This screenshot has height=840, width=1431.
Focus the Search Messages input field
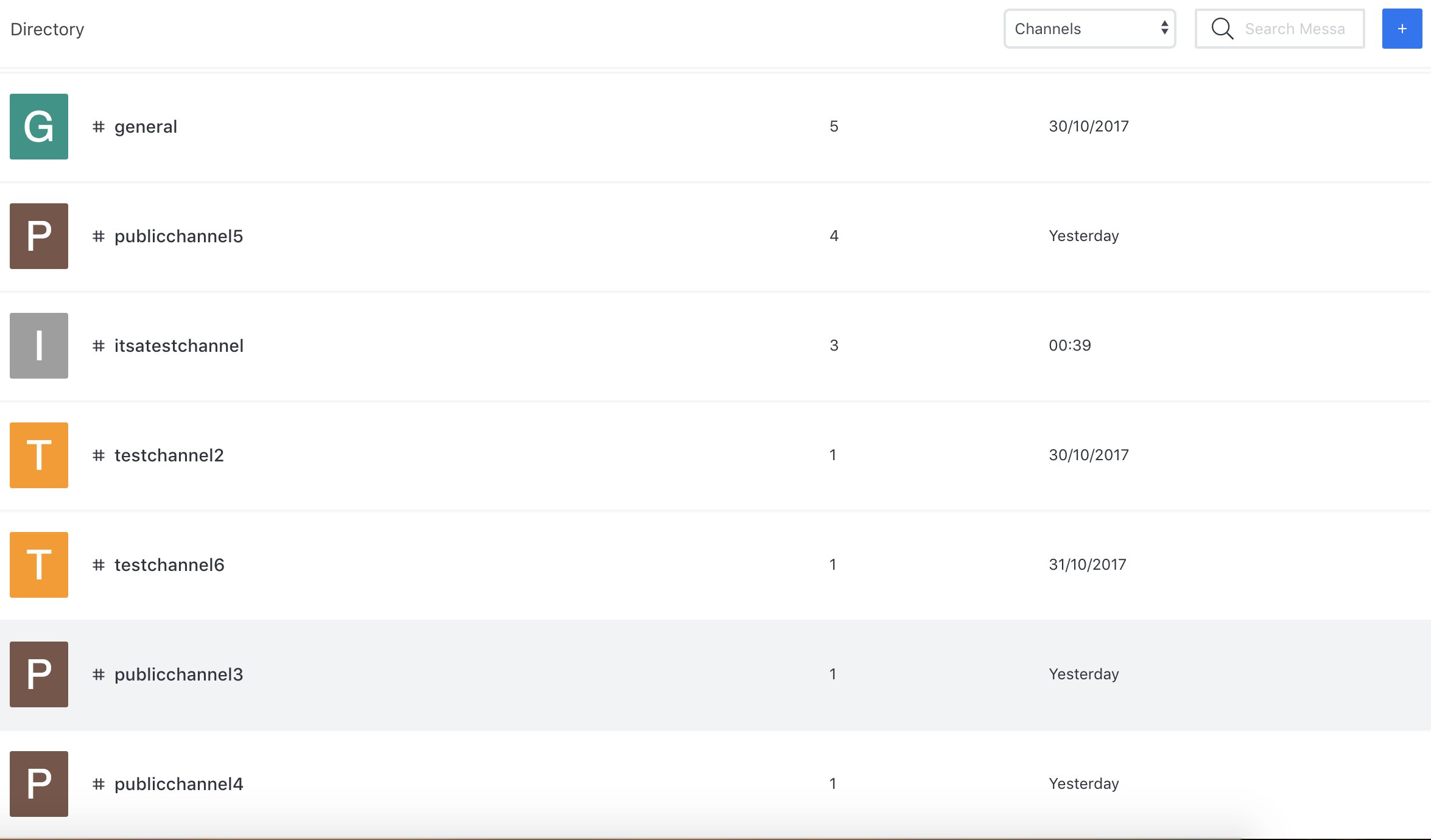(x=1295, y=29)
